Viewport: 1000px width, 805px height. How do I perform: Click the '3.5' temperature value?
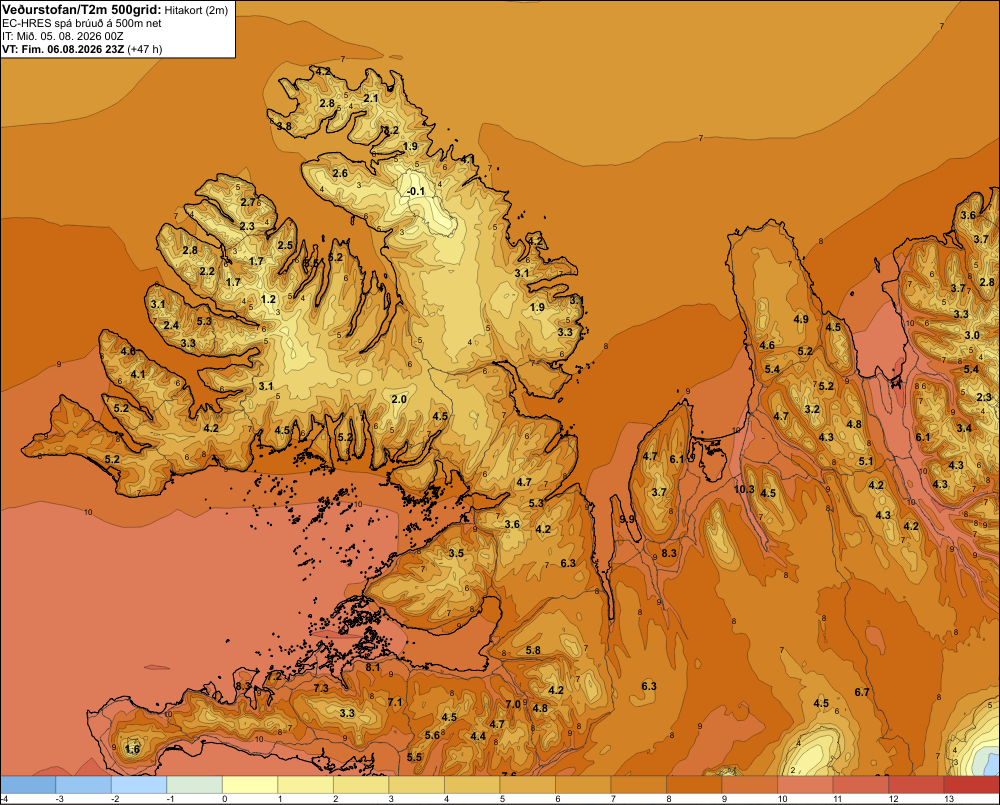(456, 553)
